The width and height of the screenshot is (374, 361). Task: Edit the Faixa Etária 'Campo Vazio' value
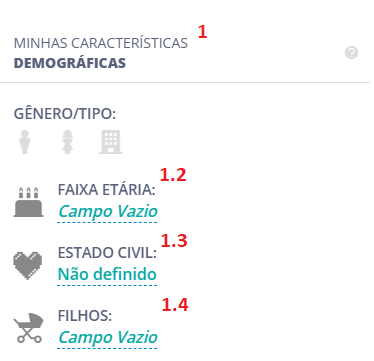[107, 211]
